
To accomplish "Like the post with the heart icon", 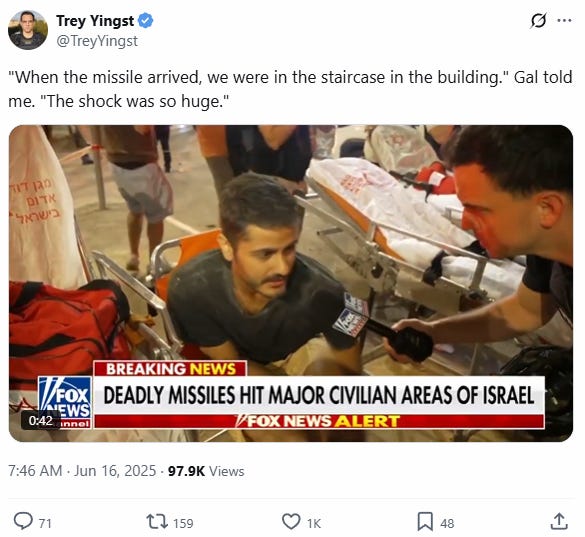I will pyautogui.click(x=291, y=522).
